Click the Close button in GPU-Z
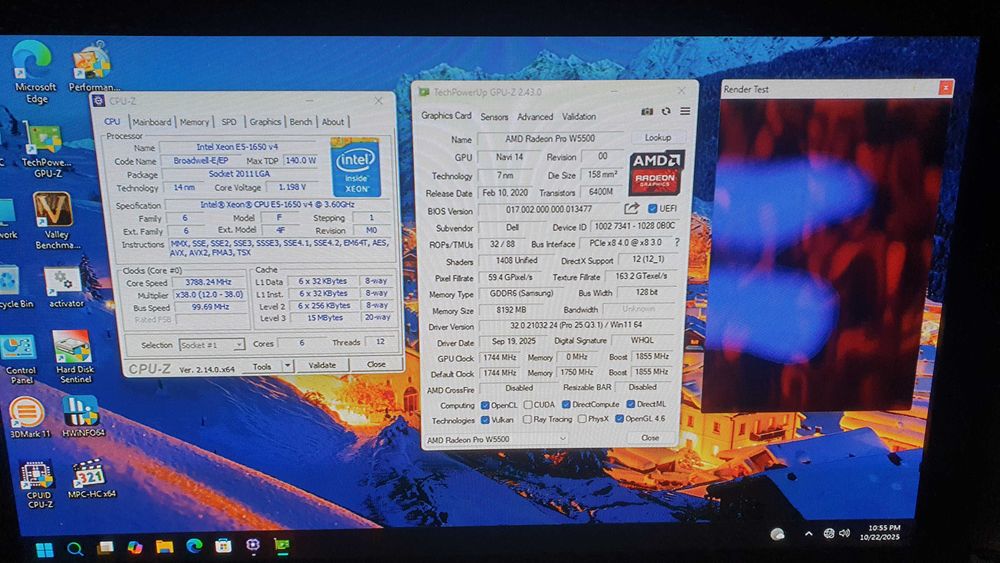 click(650, 438)
